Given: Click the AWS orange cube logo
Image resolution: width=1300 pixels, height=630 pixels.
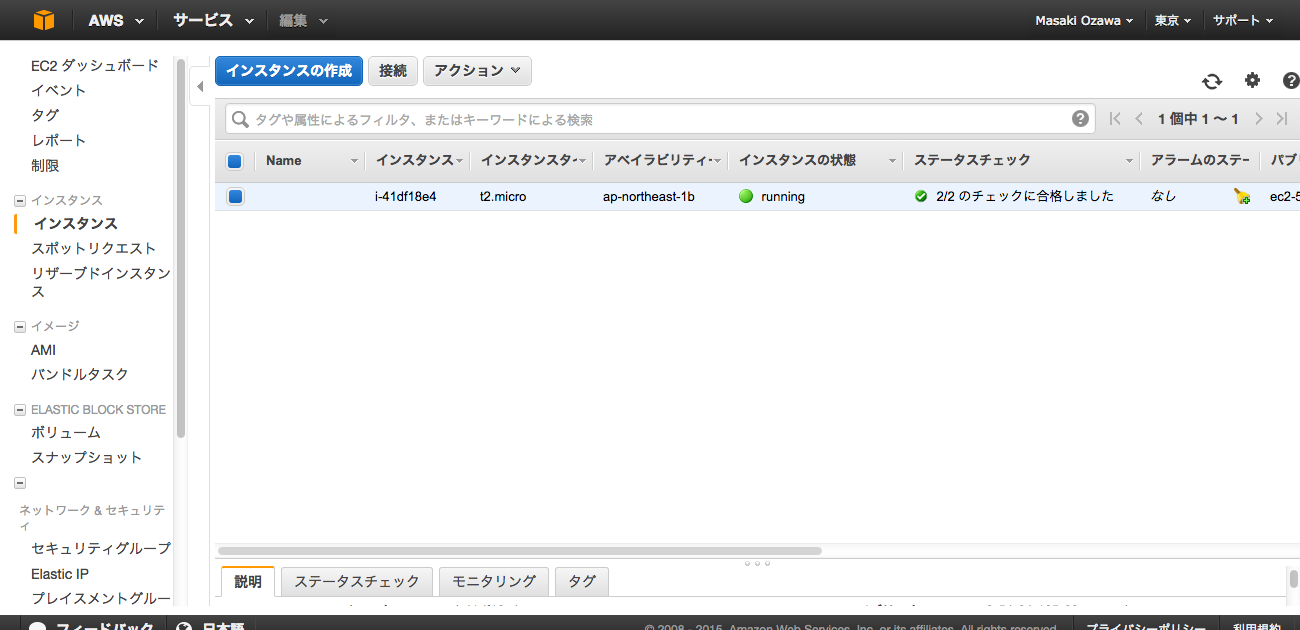Looking at the screenshot, I should click(x=43, y=20).
